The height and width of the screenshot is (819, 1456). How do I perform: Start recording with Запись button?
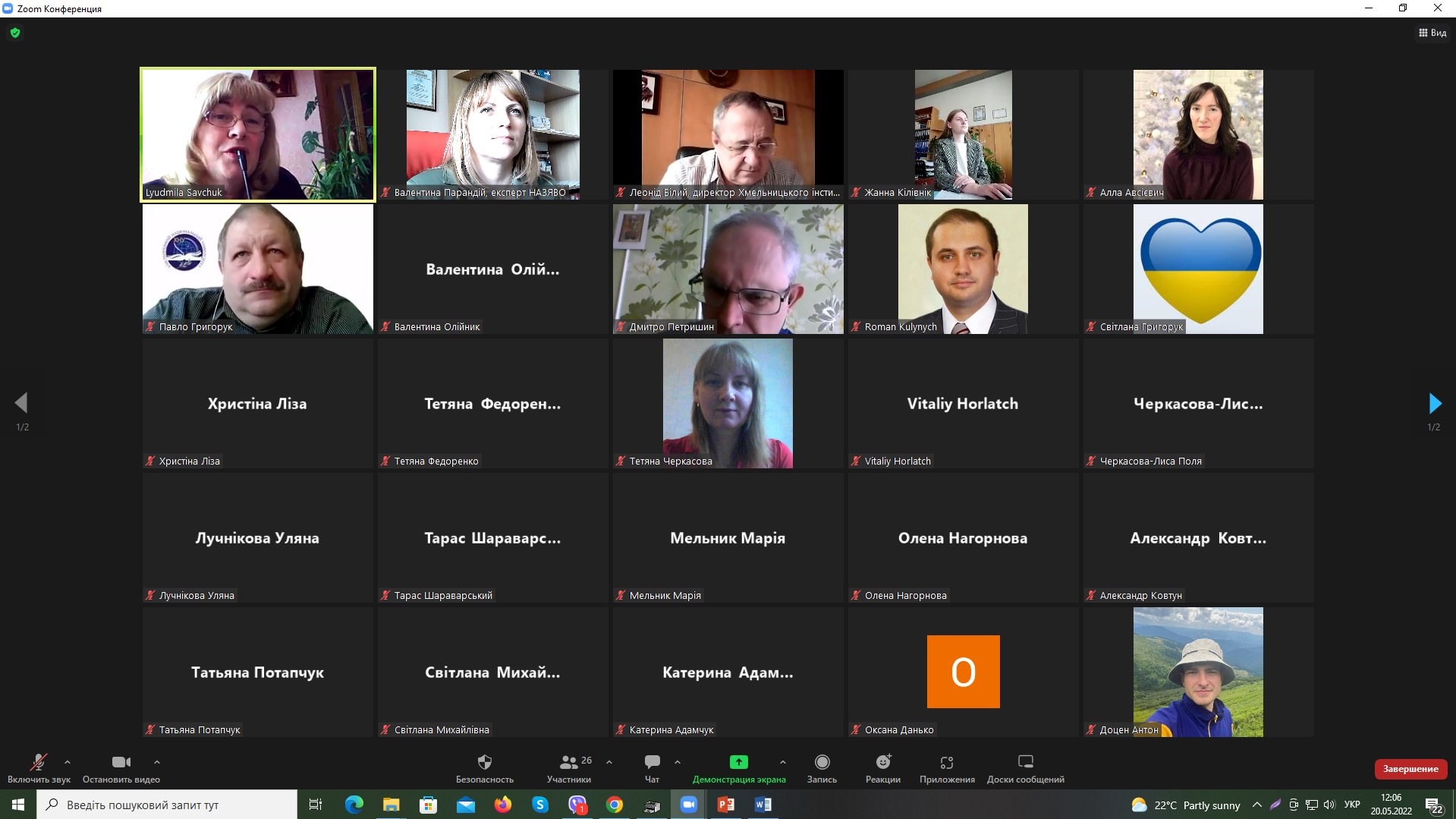coord(822,768)
